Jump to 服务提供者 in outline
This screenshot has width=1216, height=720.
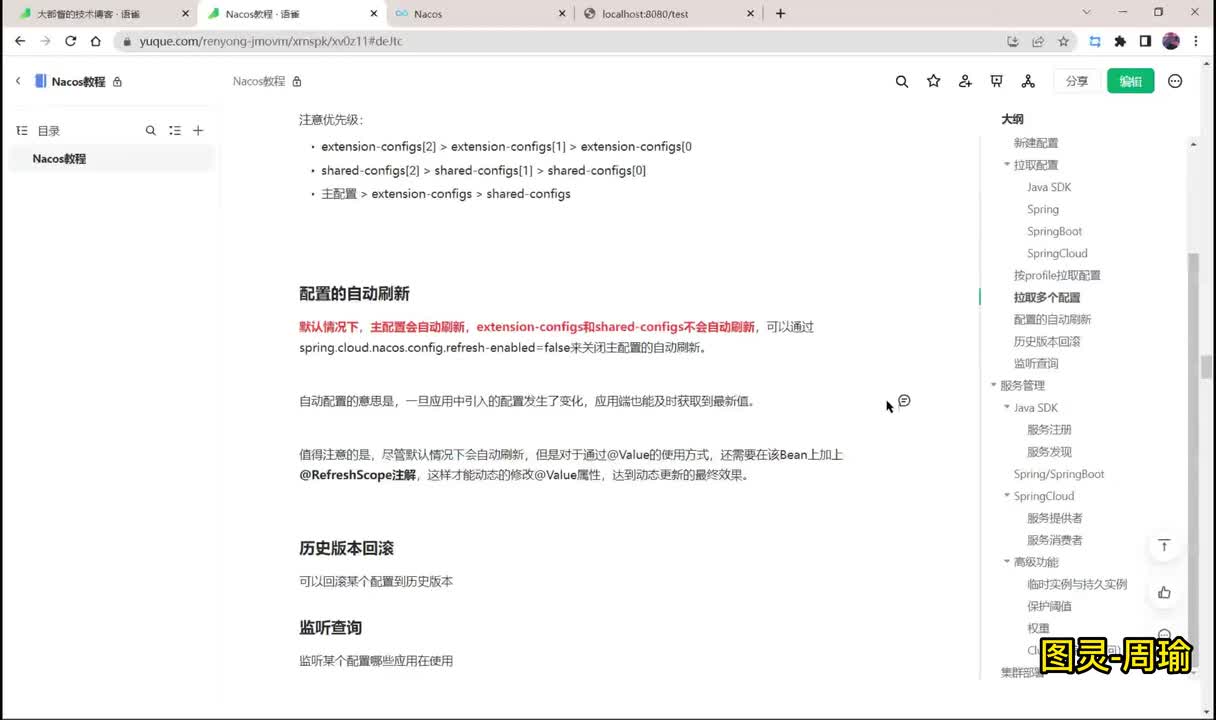pos(1055,518)
